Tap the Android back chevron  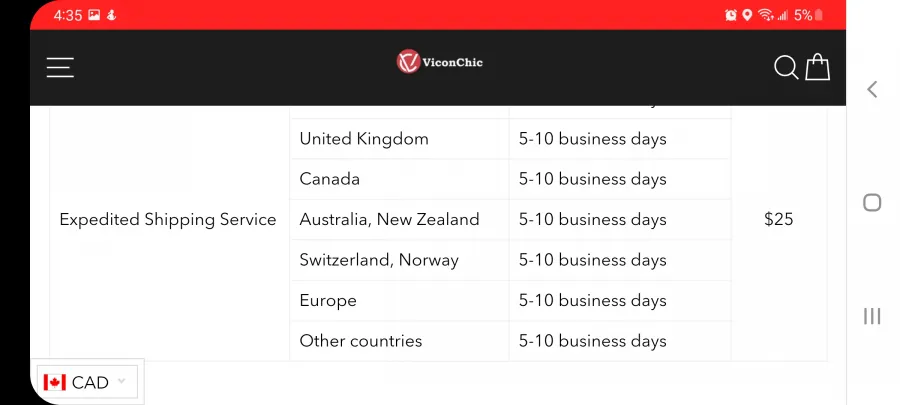pyautogui.click(x=872, y=89)
